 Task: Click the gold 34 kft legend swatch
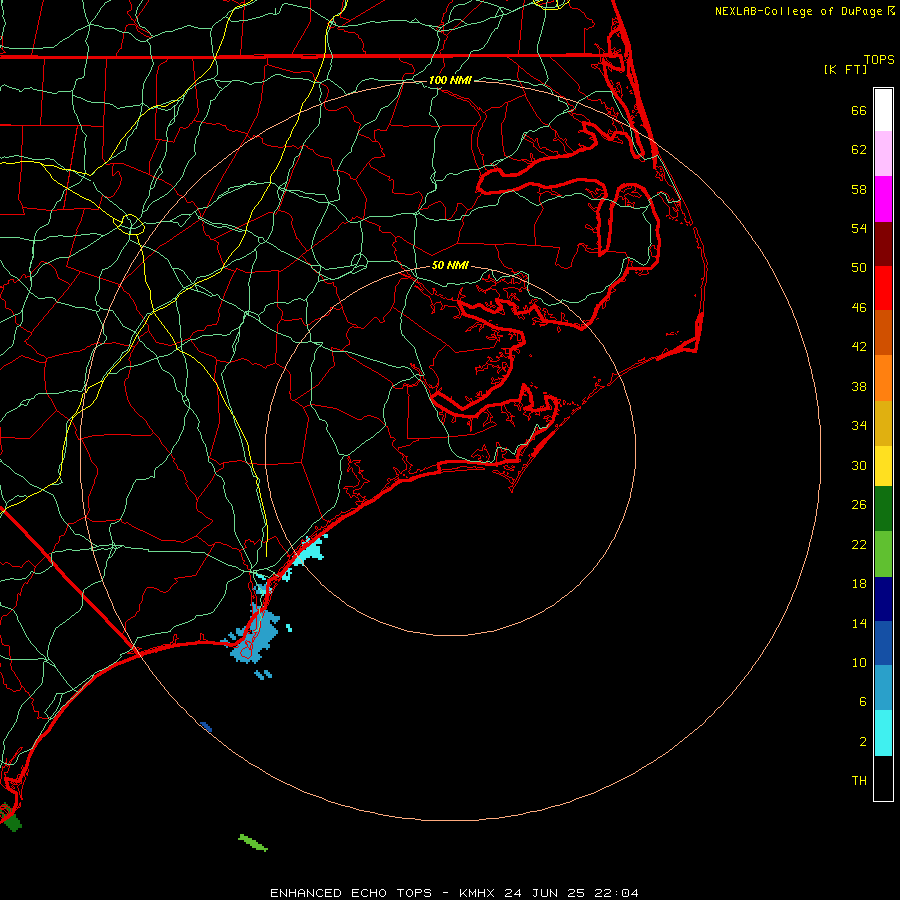[883, 423]
